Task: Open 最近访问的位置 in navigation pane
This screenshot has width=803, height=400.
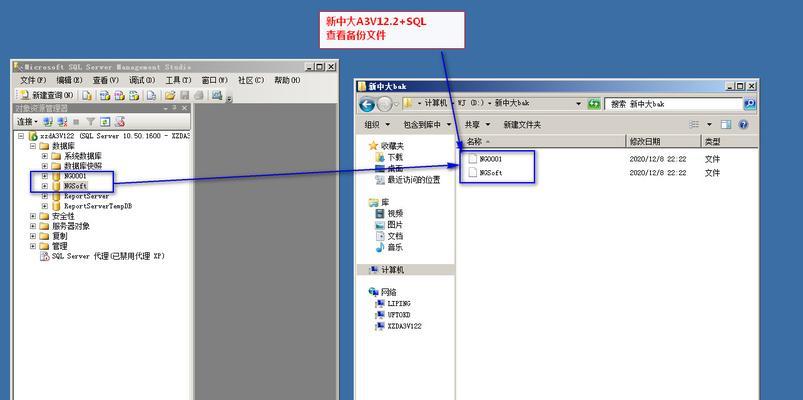Action: [x=414, y=180]
